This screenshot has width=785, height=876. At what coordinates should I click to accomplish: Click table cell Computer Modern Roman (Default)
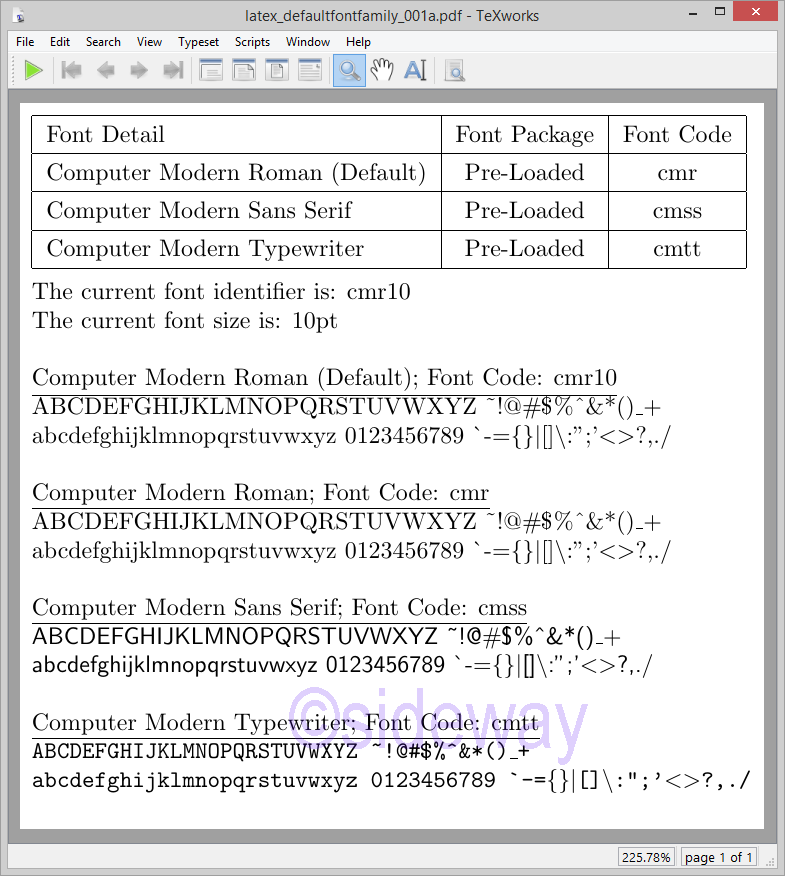pyautogui.click(x=236, y=173)
